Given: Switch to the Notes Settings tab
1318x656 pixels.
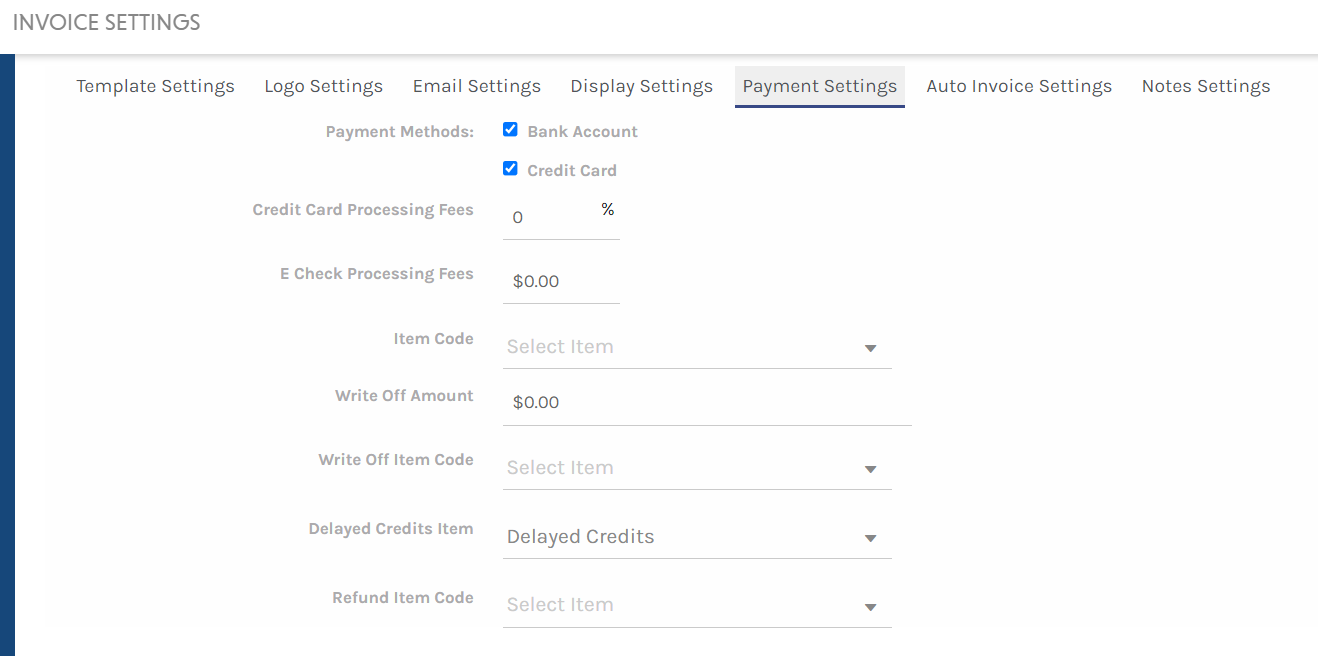Looking at the screenshot, I should click(1206, 86).
